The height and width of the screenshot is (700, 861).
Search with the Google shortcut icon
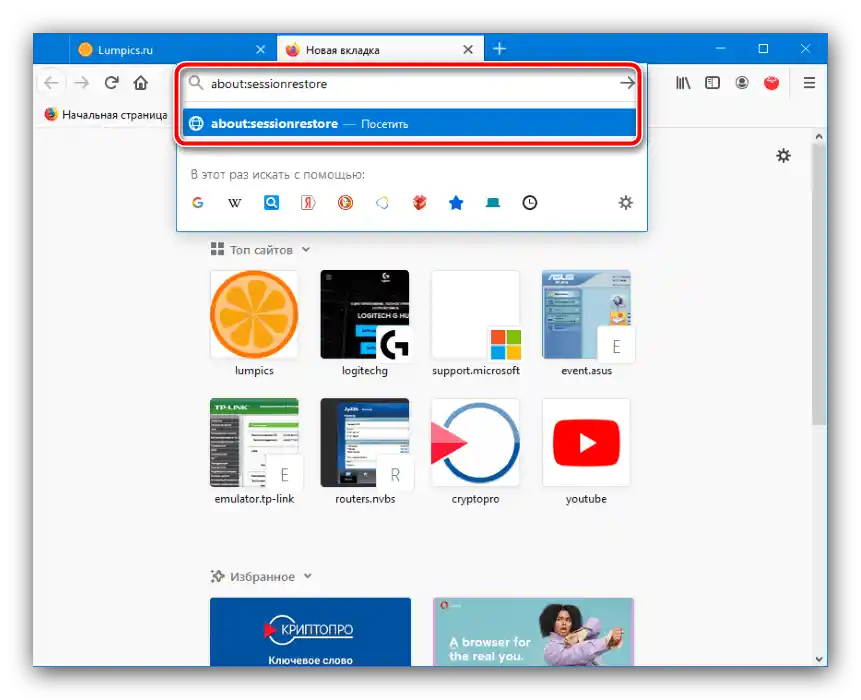click(x=197, y=202)
